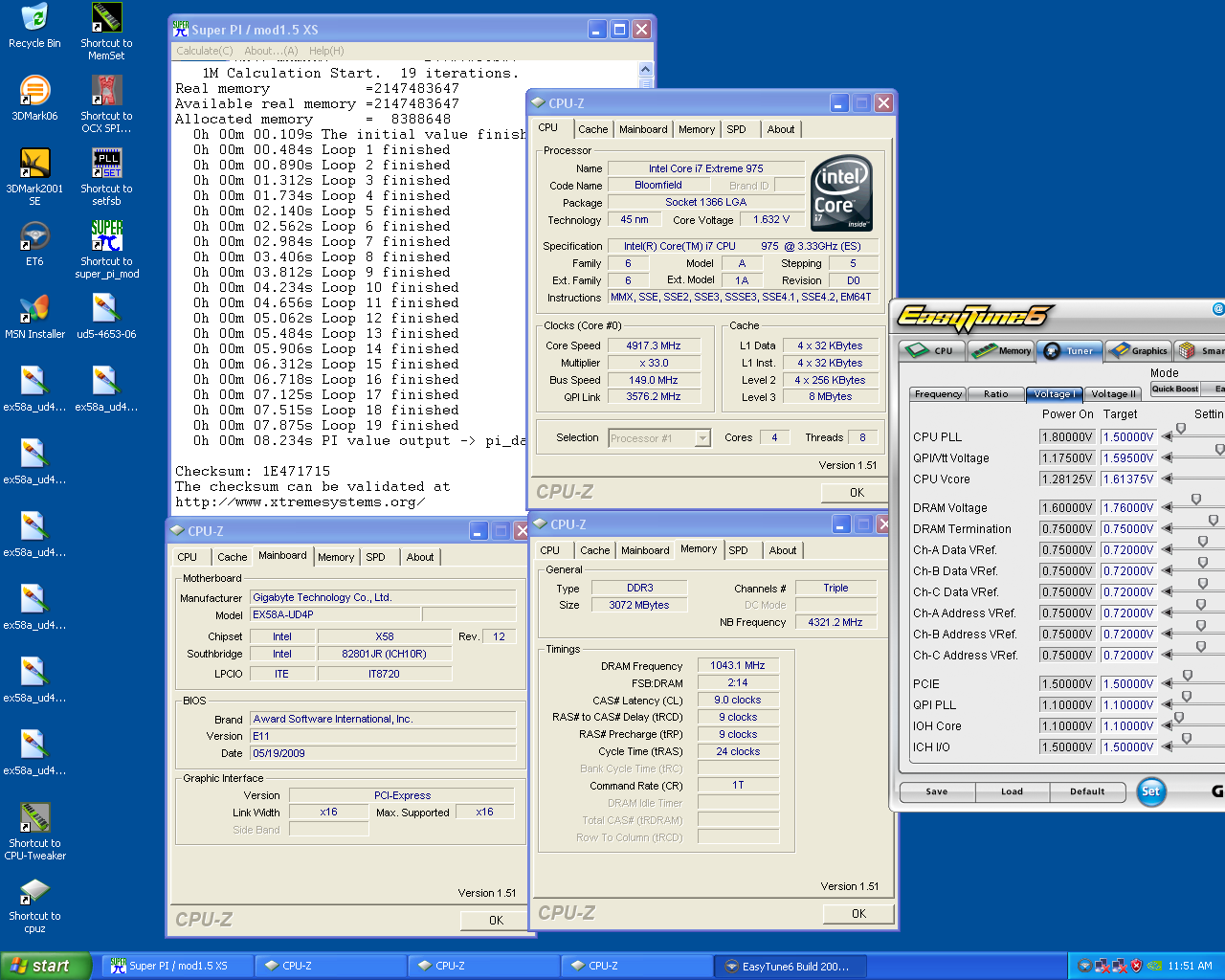
Task: Open CPU tab in Memory CPU-Z window
Action: tap(550, 550)
